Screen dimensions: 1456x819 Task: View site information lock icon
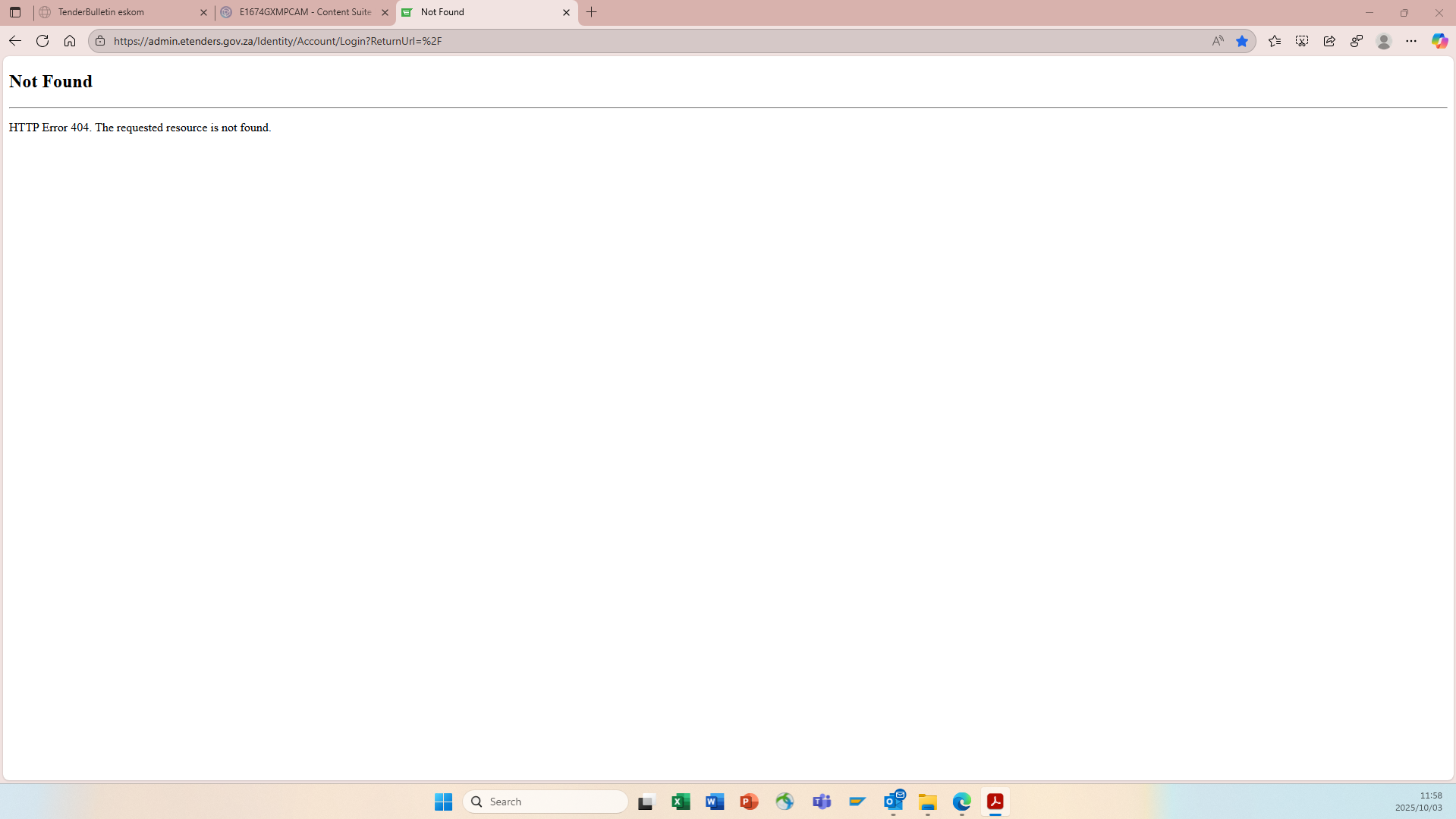point(100,41)
